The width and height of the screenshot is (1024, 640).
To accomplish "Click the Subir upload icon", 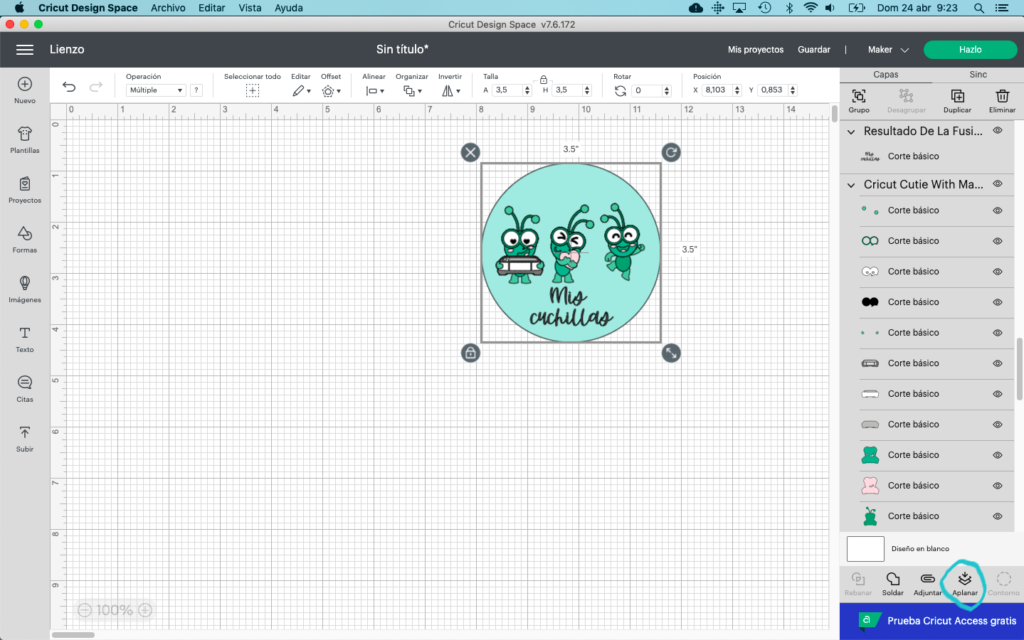I will click(25, 439).
